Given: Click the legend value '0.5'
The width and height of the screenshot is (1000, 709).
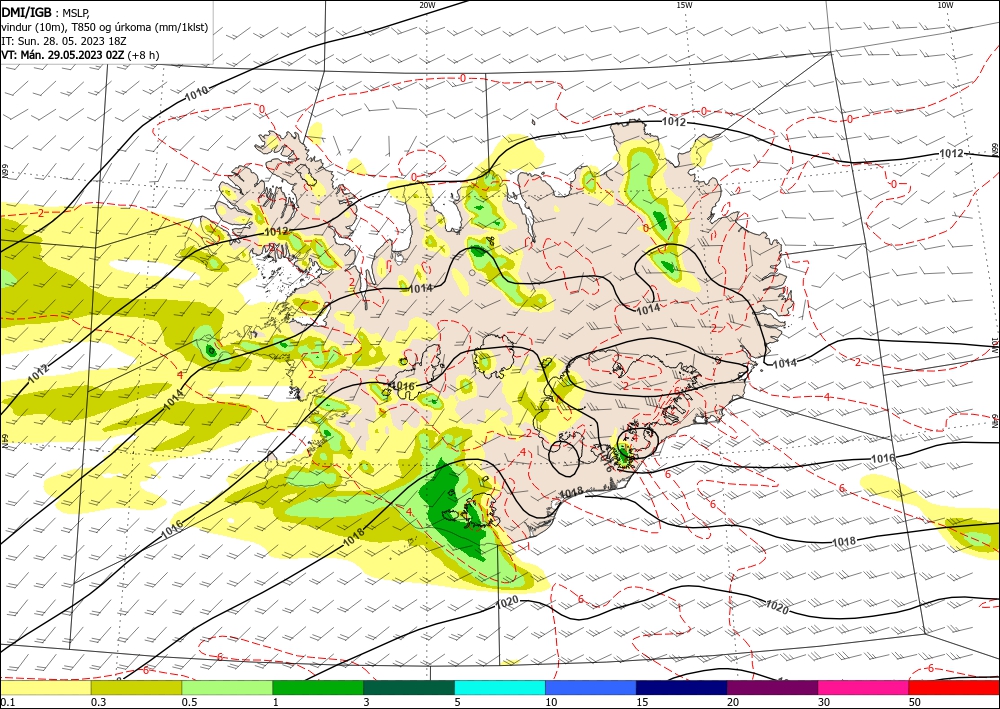Looking at the screenshot, I should click(189, 702).
